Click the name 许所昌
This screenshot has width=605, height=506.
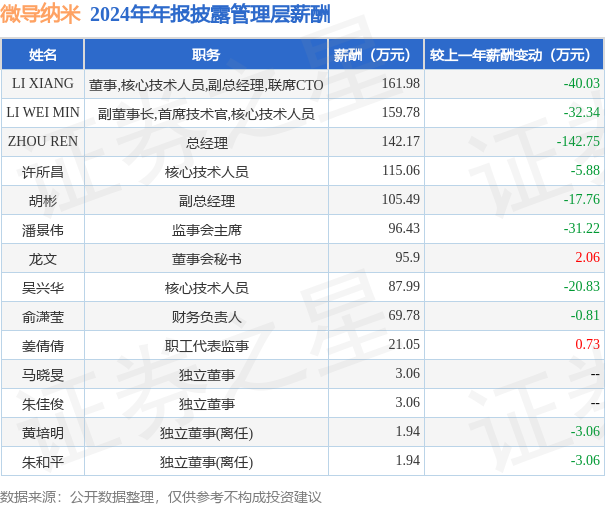coord(43,172)
